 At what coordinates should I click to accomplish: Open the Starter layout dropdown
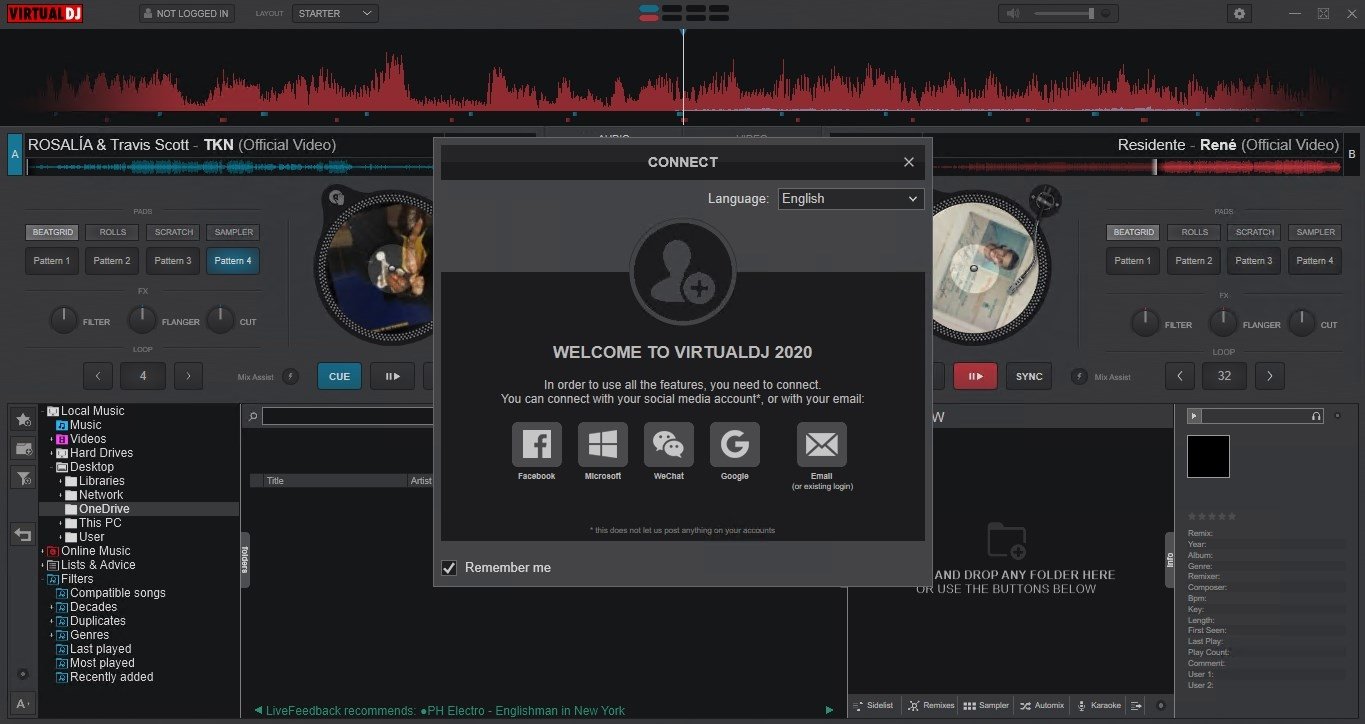[335, 14]
